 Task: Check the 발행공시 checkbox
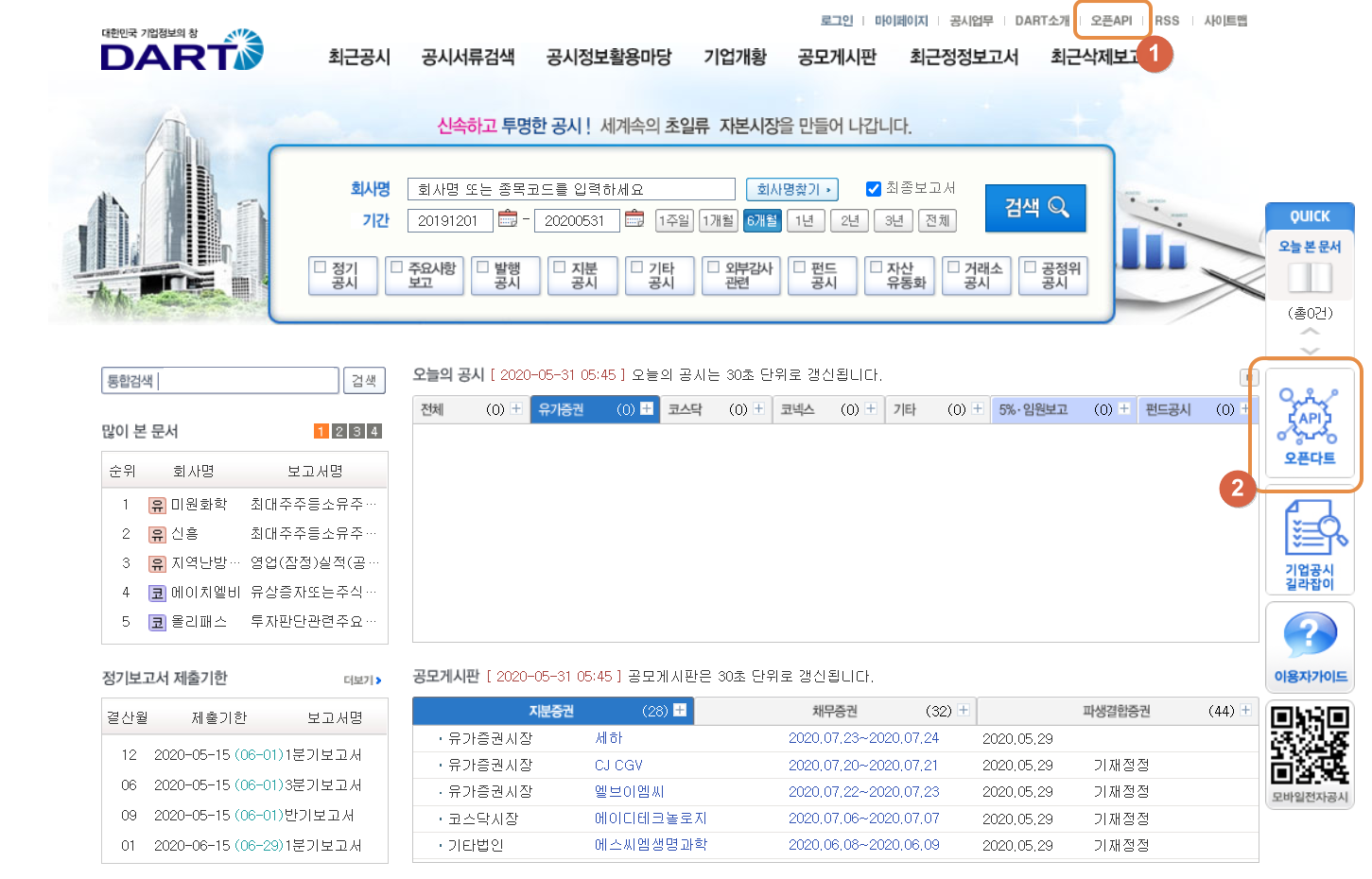click(x=483, y=267)
